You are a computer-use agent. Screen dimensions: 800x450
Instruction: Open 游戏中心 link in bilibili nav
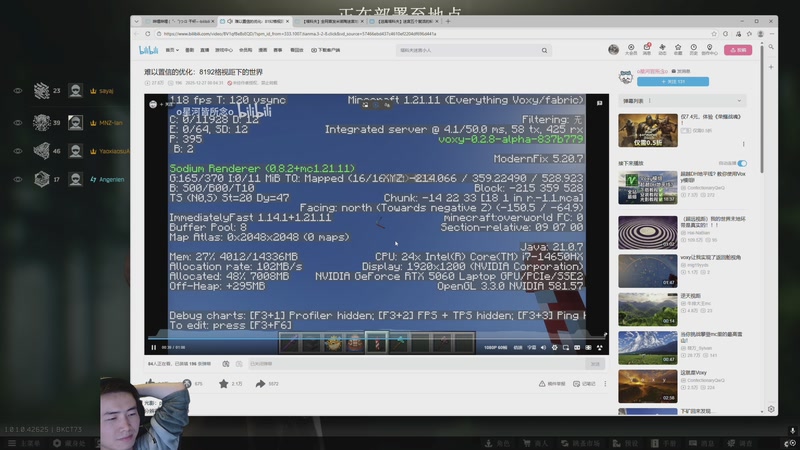[x=223, y=50]
